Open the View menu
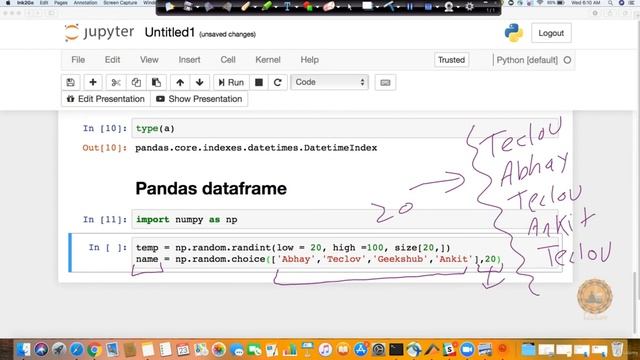Viewport: 640px width, 360px height. (x=149, y=60)
